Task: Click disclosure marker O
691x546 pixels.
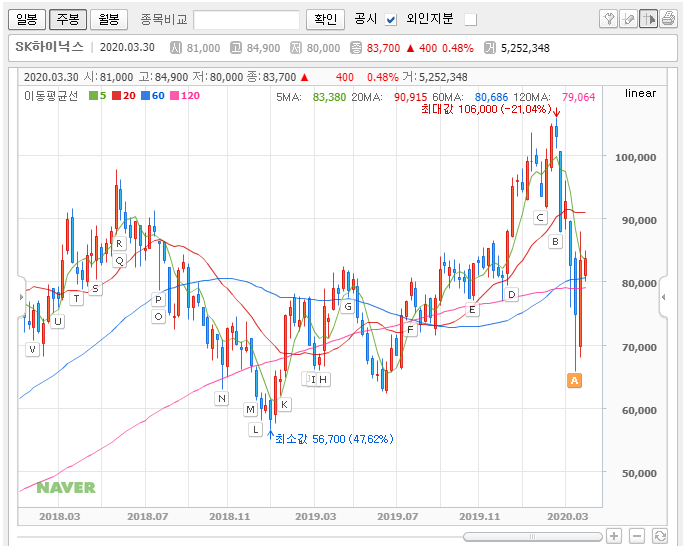Action: click(x=159, y=316)
